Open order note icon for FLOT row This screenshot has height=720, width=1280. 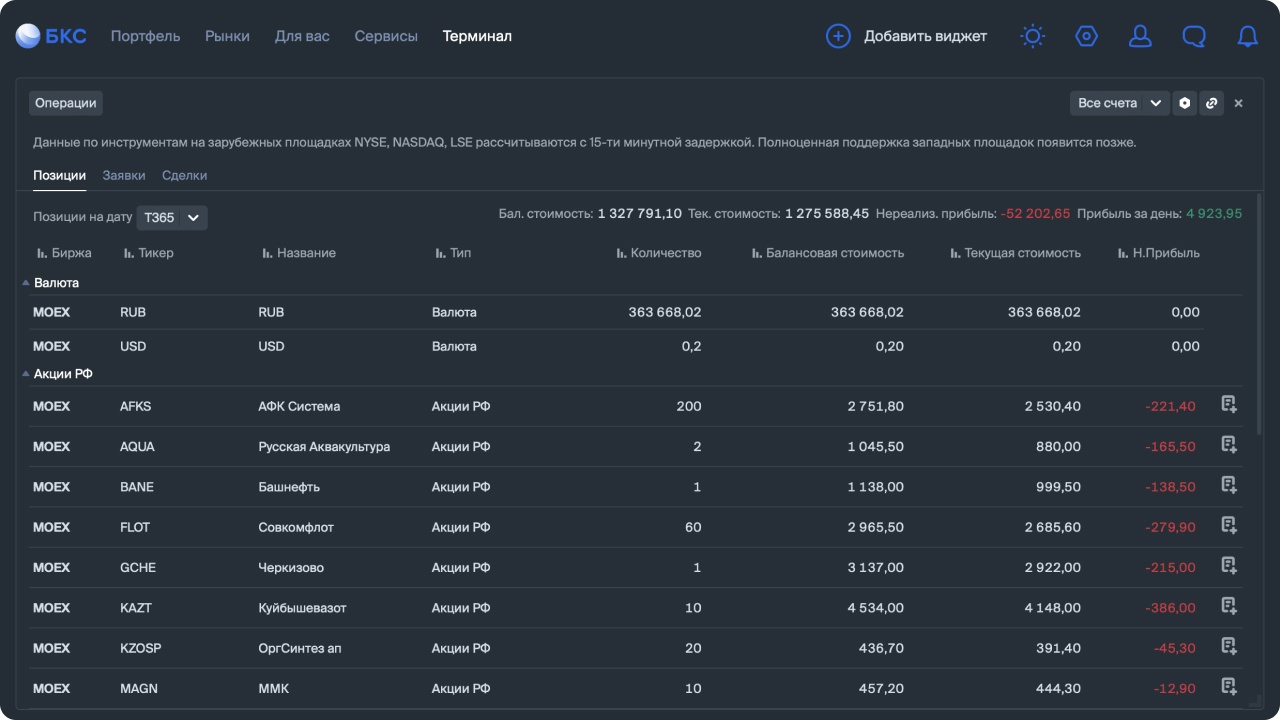pyautogui.click(x=1229, y=525)
